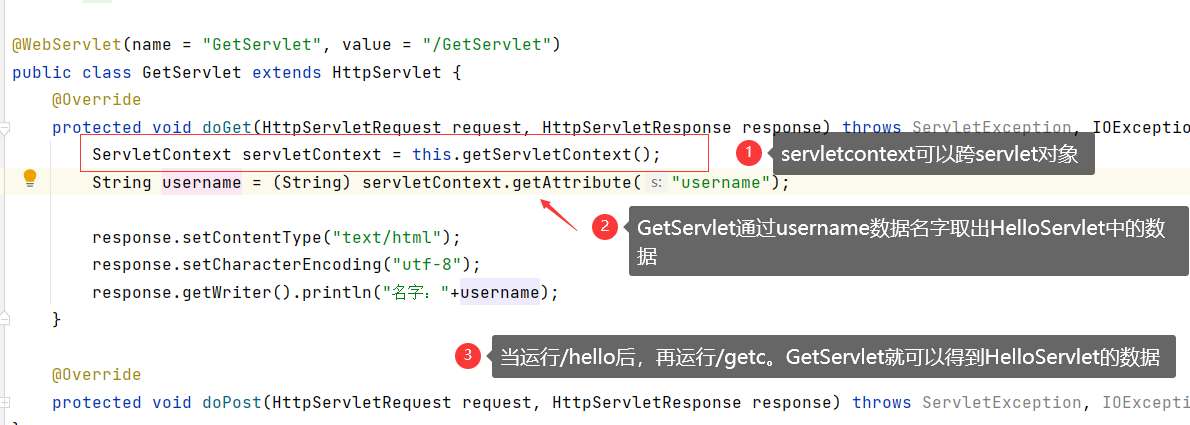1190x425 pixels.
Task: Place cursor on the doGet method name
Action: 227,128
